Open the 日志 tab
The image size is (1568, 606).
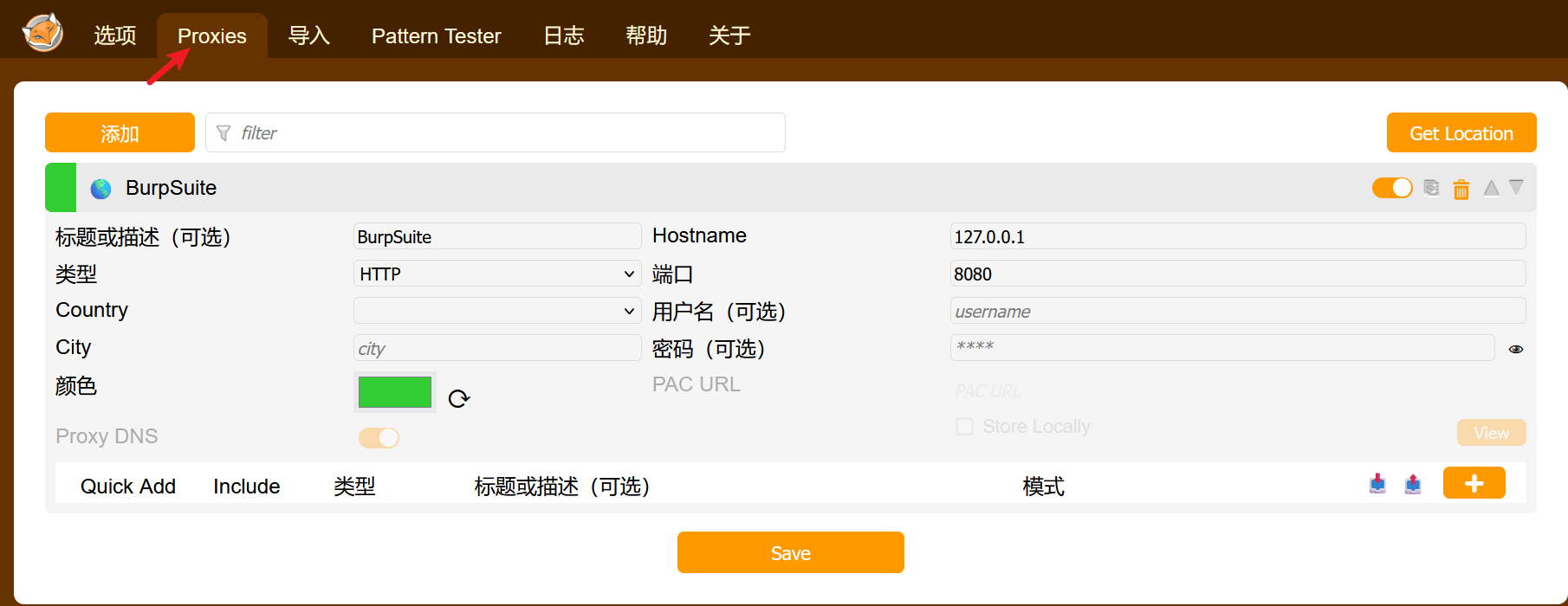point(564,35)
